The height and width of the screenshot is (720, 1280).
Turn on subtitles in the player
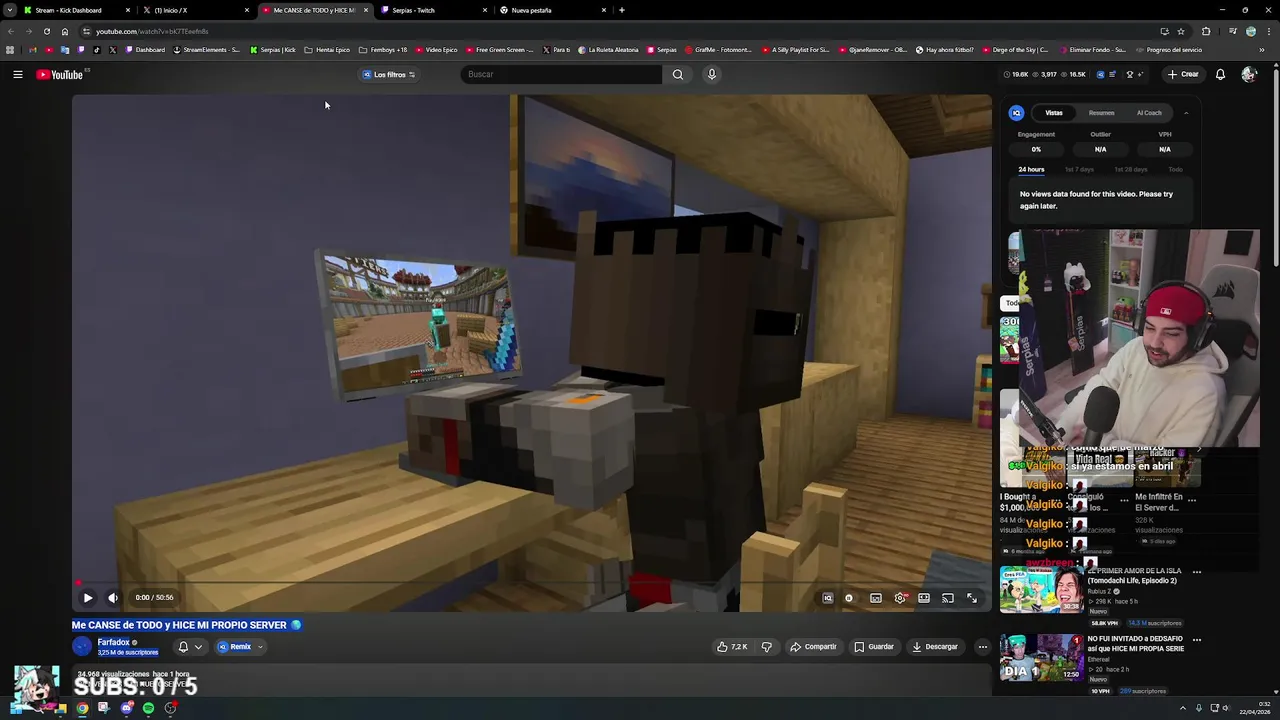(x=876, y=598)
